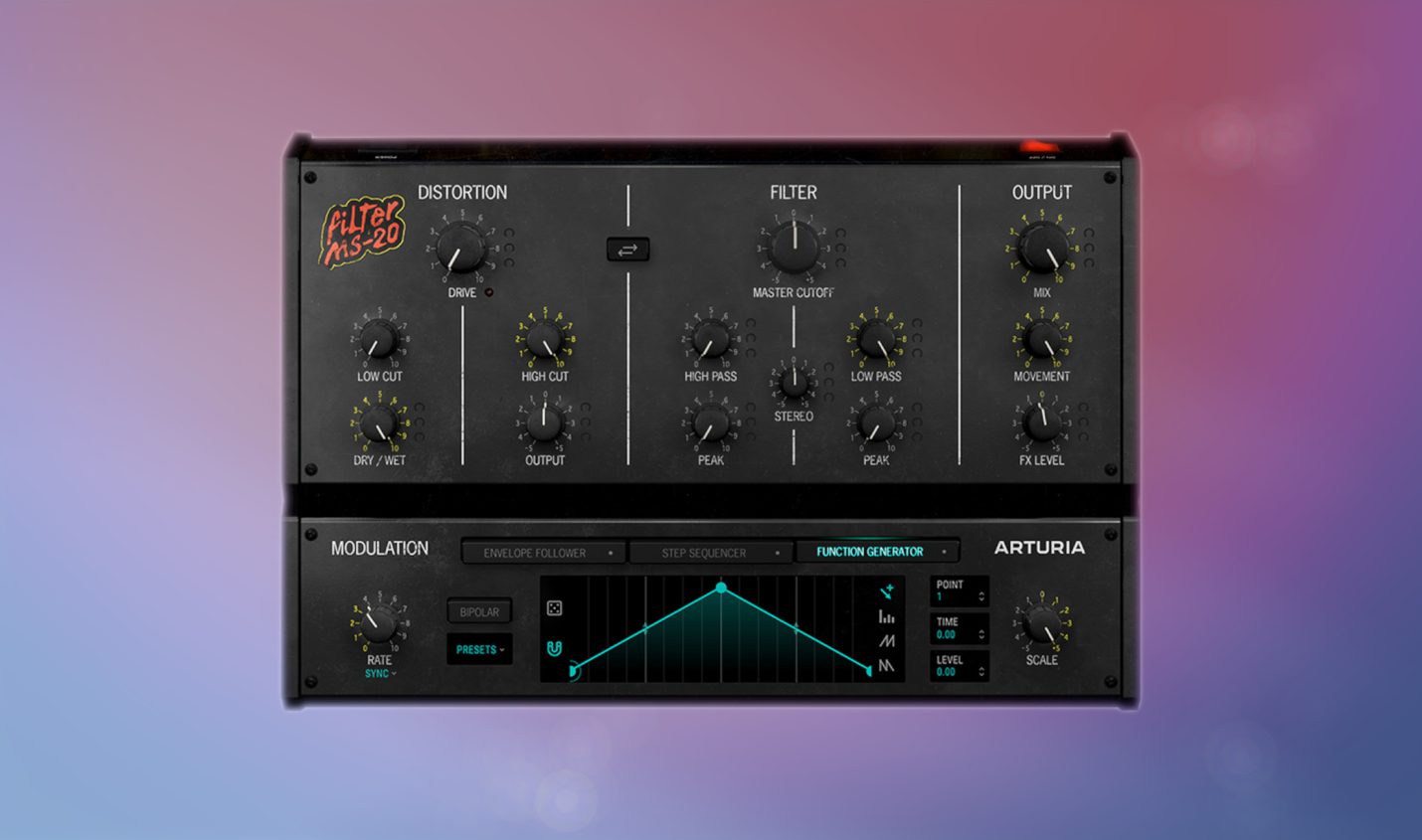Click the dice randomize icon
Viewport: 1422px width, 840px height.
[555, 608]
